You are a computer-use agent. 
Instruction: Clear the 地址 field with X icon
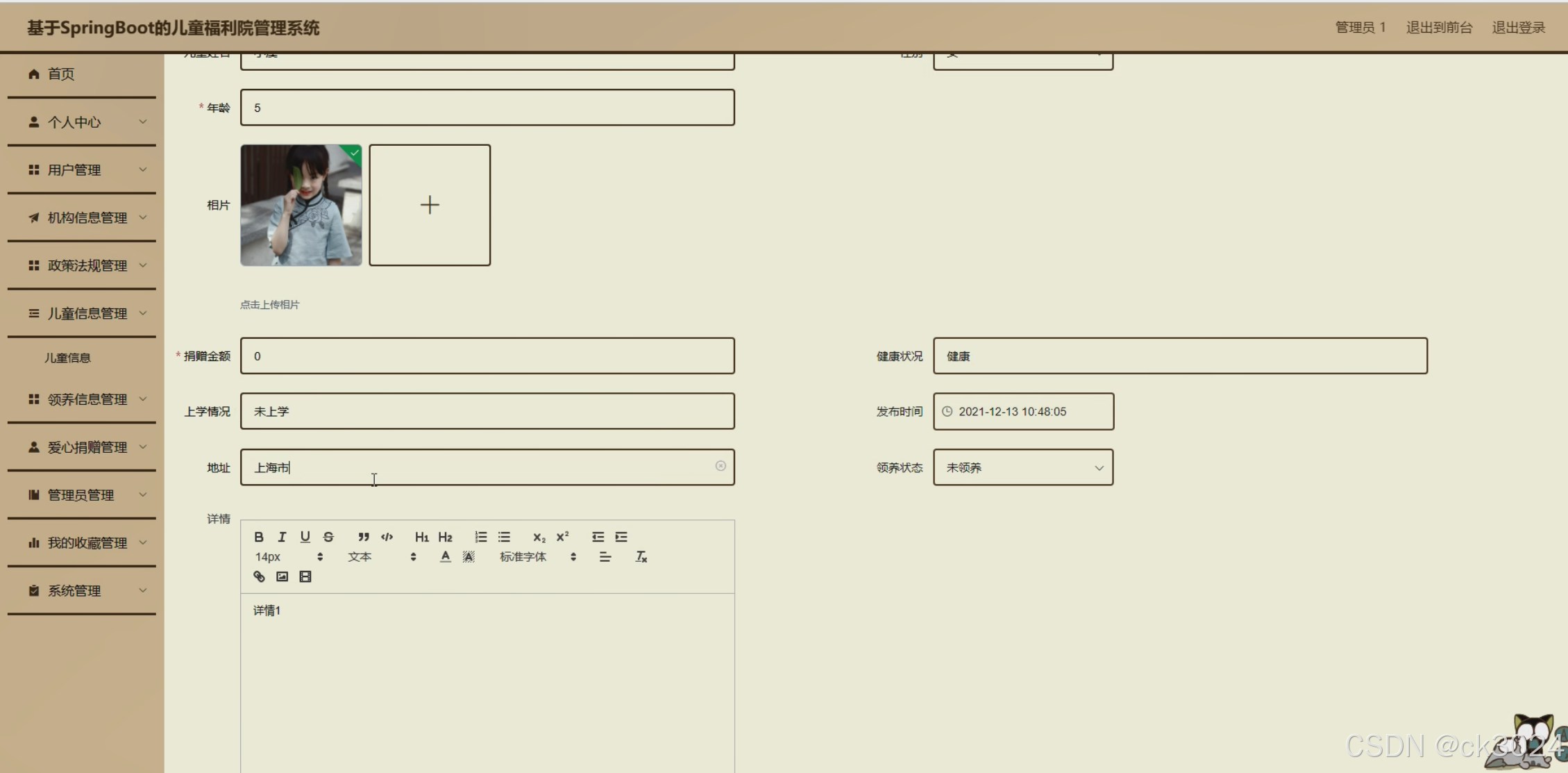[x=720, y=466]
